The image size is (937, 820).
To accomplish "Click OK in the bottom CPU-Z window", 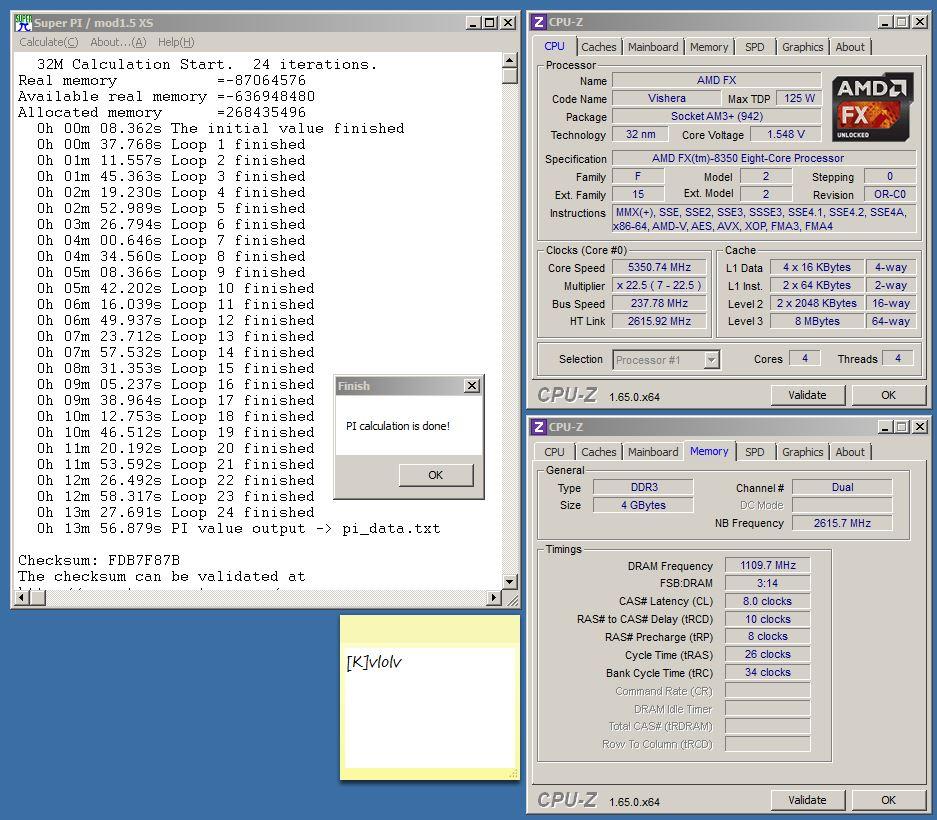I will [x=888, y=800].
